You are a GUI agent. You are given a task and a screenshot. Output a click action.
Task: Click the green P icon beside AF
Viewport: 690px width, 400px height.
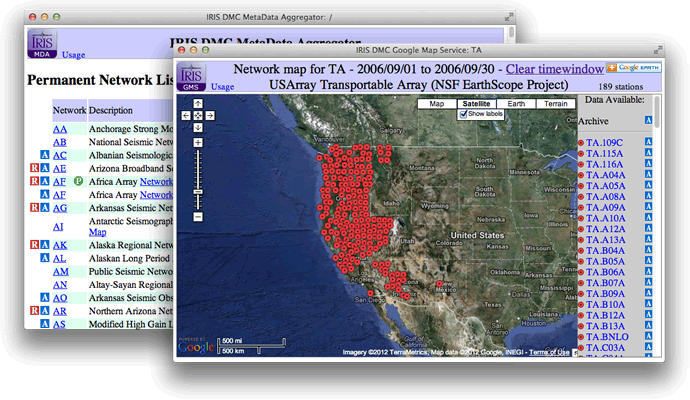point(78,181)
